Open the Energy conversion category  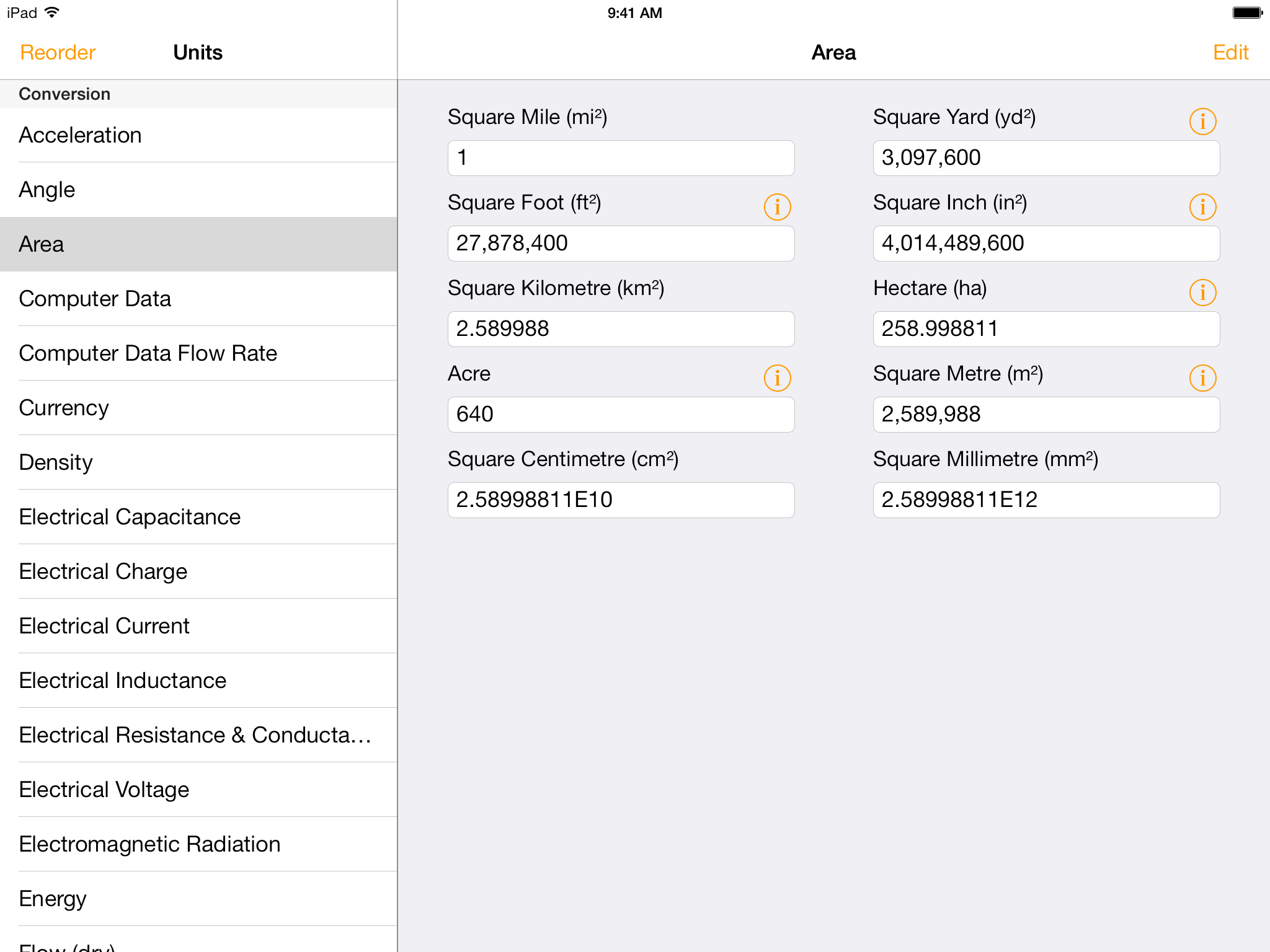(x=198, y=899)
